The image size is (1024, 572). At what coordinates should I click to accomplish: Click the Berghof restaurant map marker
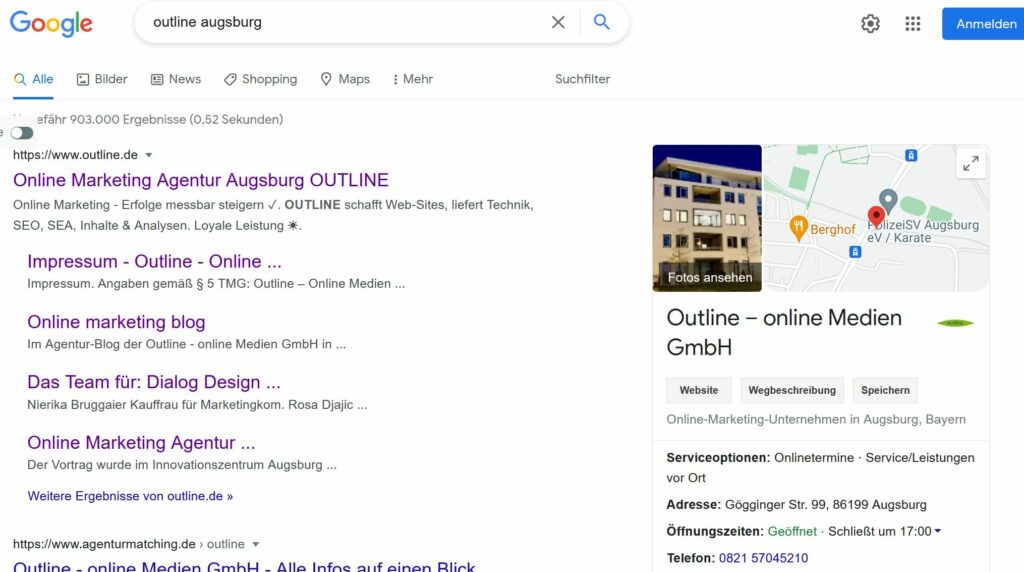(x=798, y=229)
